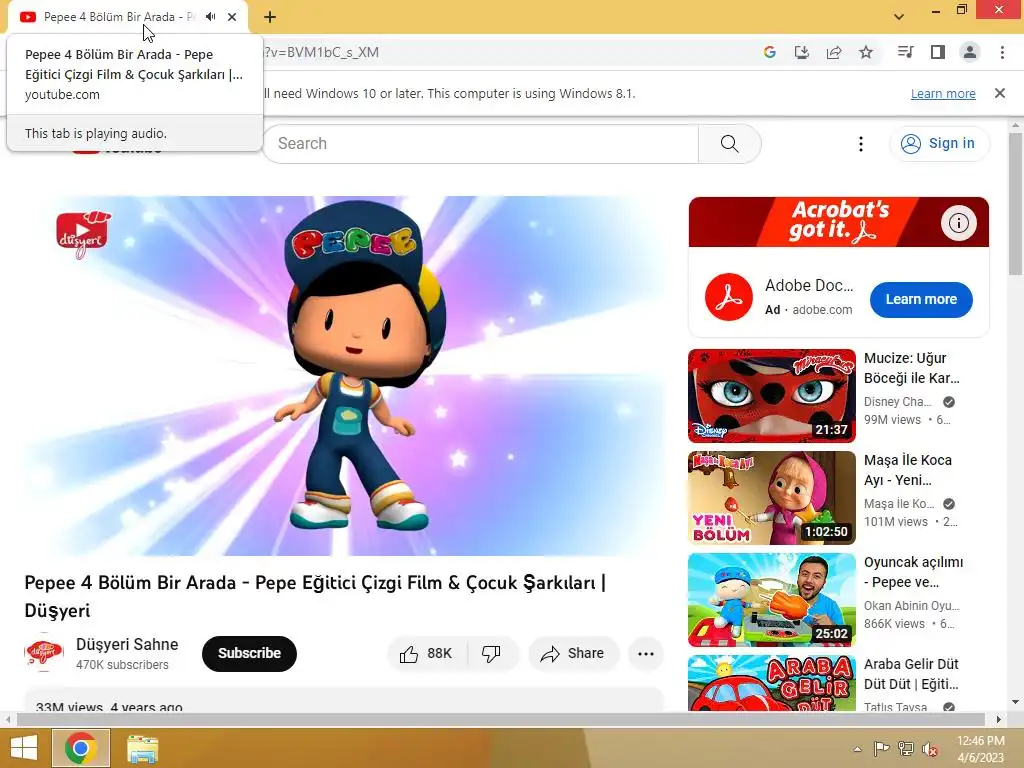
Task: Click the share page icon in the address bar
Action: coord(834,52)
